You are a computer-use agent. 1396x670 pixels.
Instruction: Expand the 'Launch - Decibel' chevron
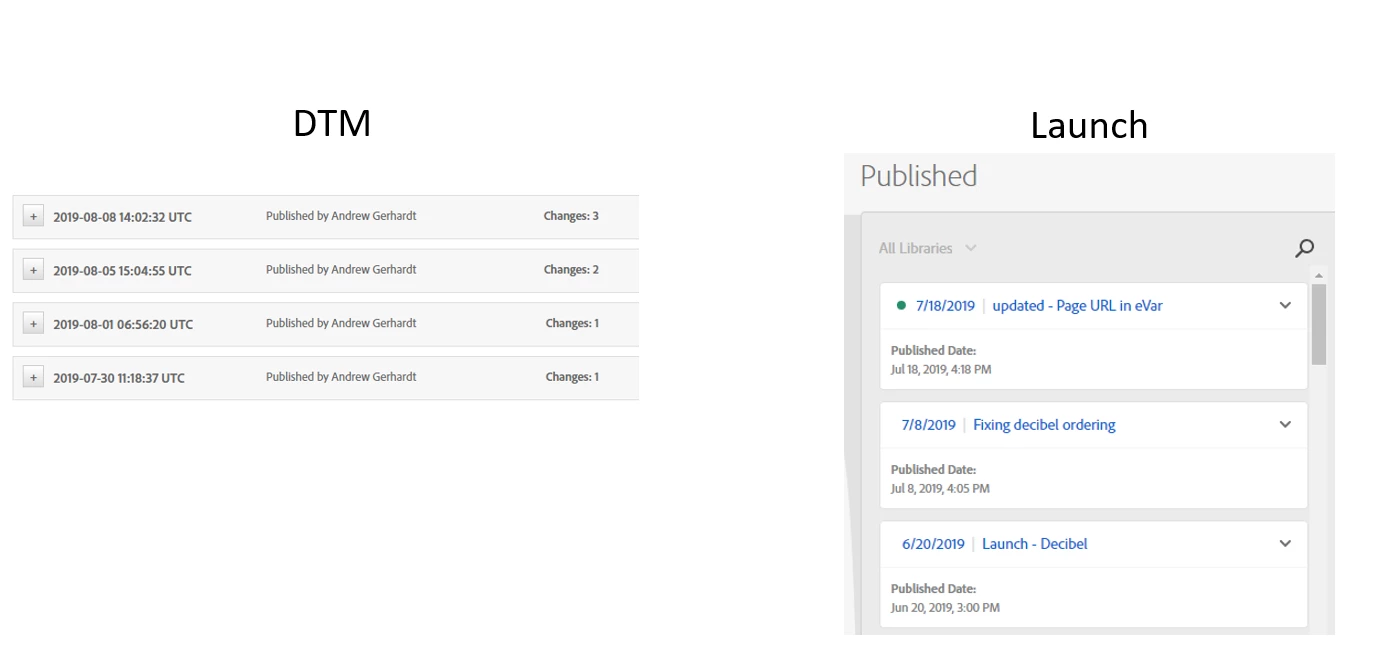(1285, 544)
